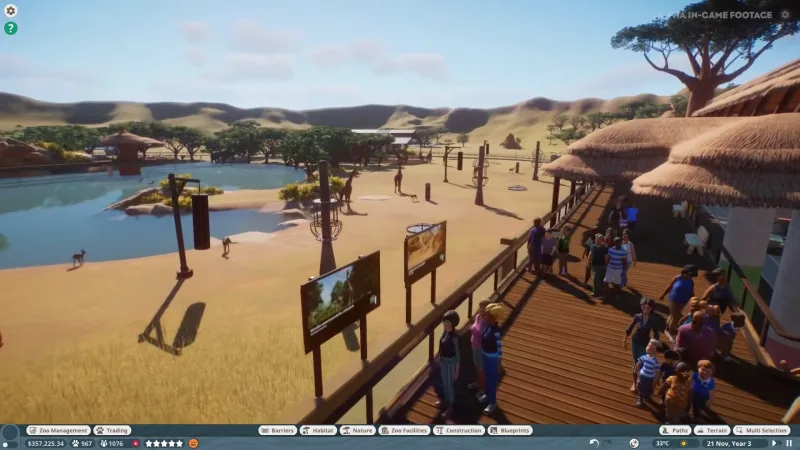Open the green help question mark
Screen dimensions: 800x450
pos(10,28)
